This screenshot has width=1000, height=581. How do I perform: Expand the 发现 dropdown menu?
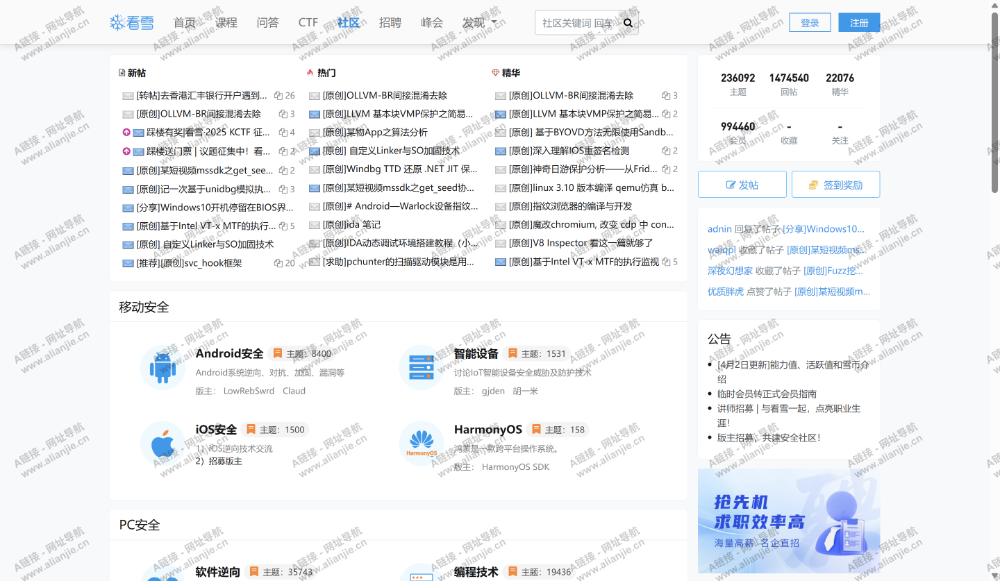(480, 23)
